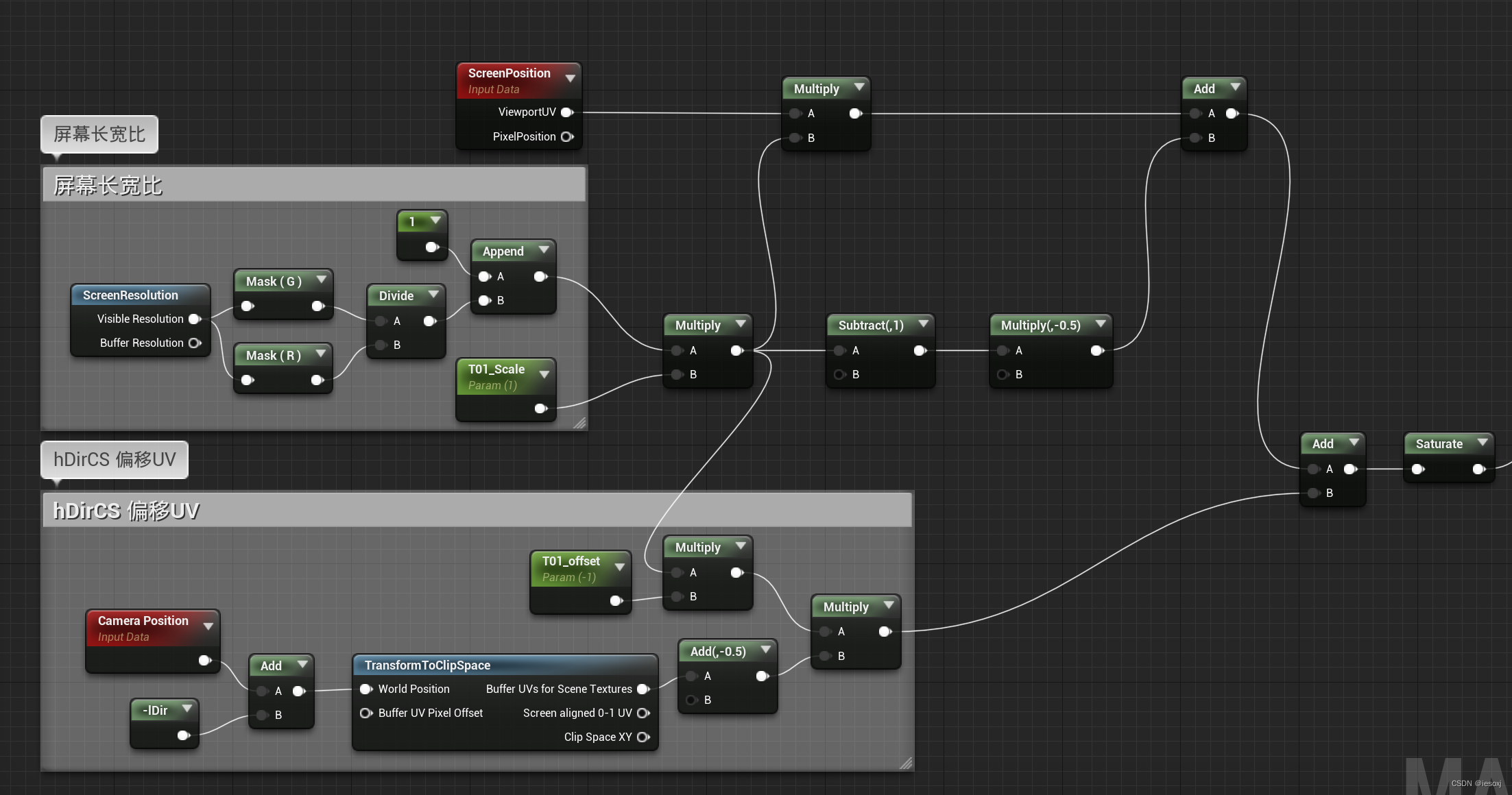Open the Divide node header dropdown arrow
This screenshot has width=1512, height=795.
coord(433,295)
